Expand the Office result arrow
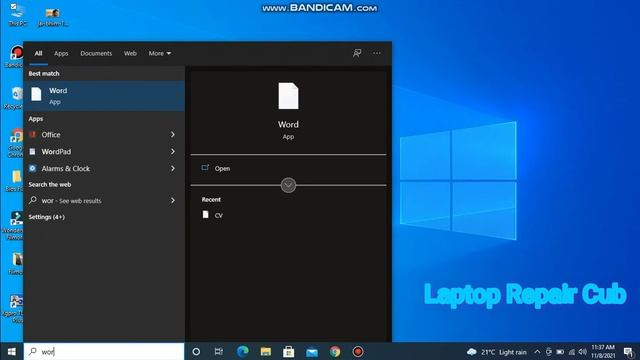The height and width of the screenshot is (360, 640). tap(173, 135)
